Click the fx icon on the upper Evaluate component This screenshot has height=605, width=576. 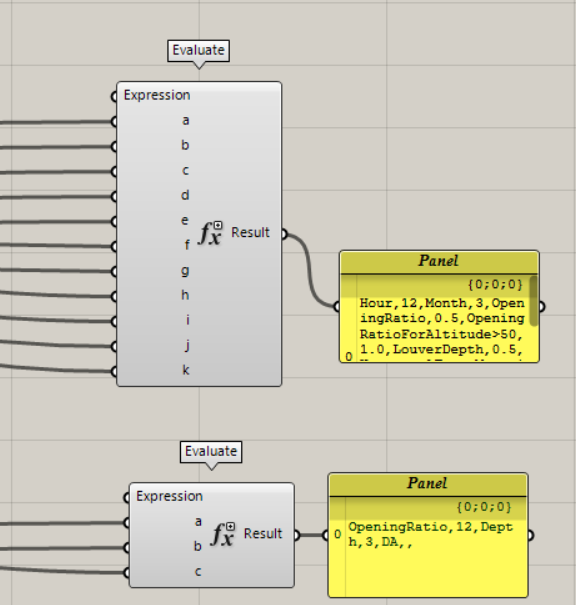(x=211, y=233)
